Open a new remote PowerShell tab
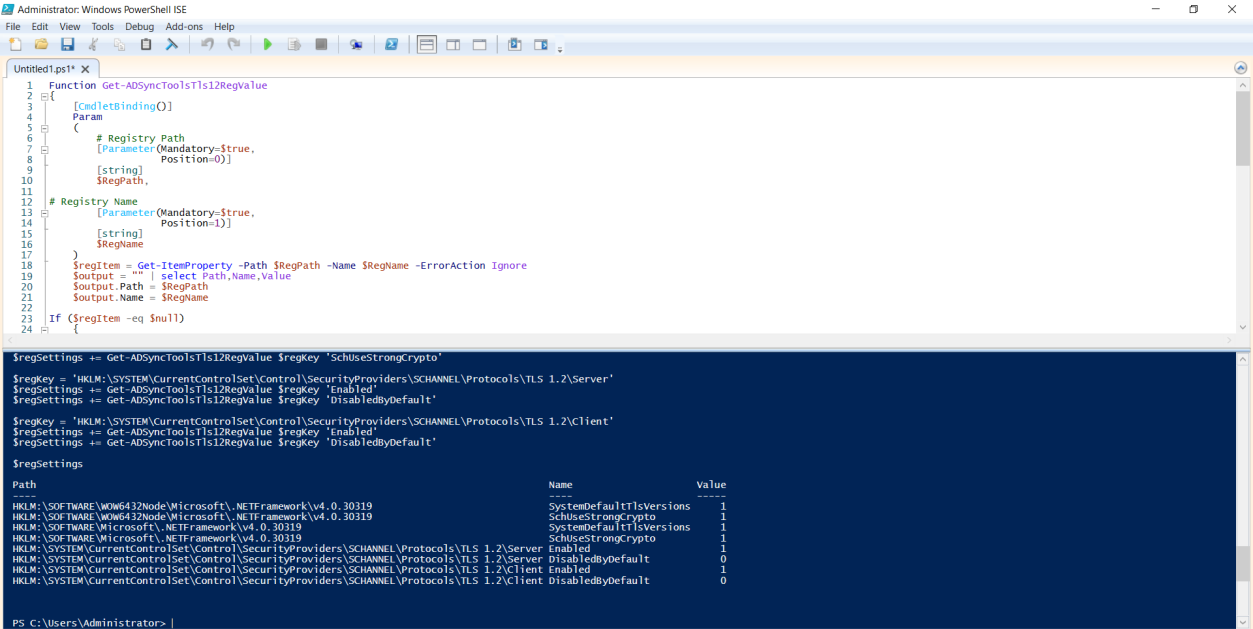Screen dimensions: 1253x629 tap(356, 44)
